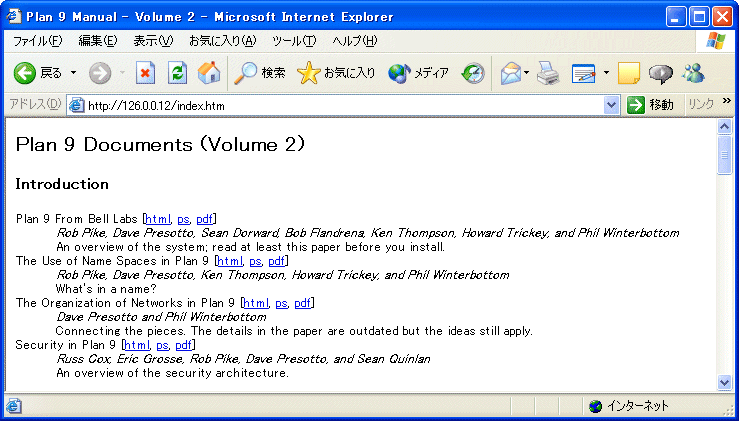Click the 'Introduction' section heading
This screenshot has width=739, height=421.
pyautogui.click(x=62, y=184)
